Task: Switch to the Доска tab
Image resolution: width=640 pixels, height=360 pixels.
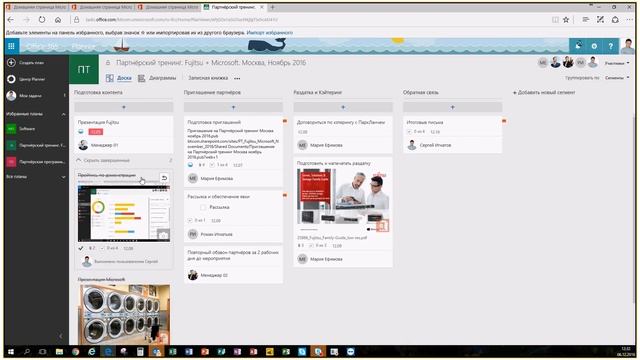Action: click(x=119, y=78)
